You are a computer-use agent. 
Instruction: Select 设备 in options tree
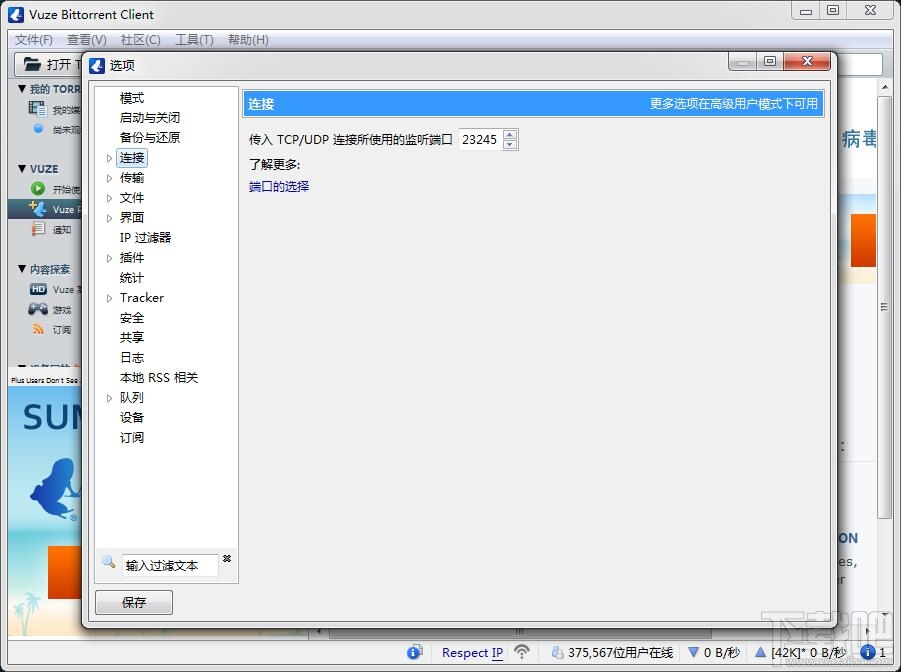[132, 417]
